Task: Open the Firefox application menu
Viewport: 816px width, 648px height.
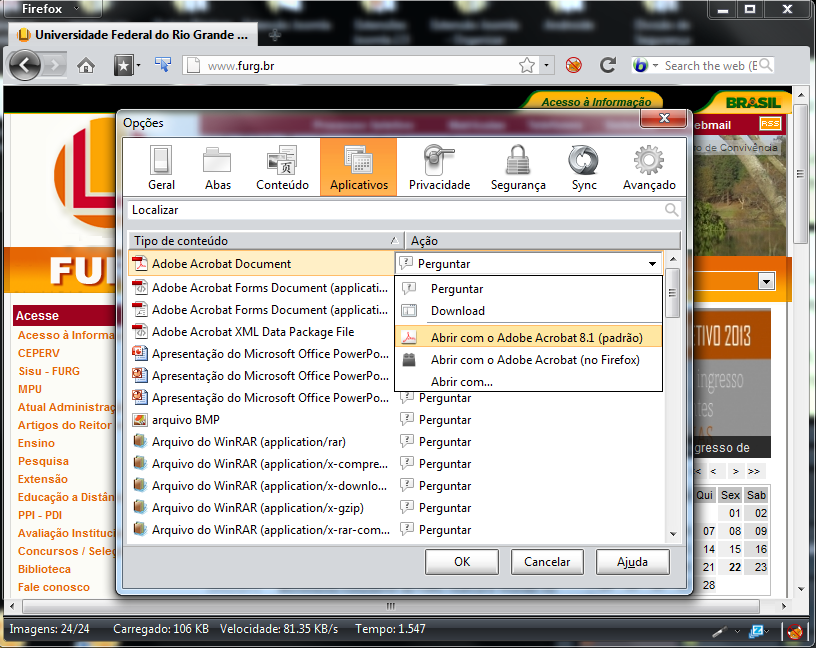Action: pyautogui.click(x=52, y=9)
